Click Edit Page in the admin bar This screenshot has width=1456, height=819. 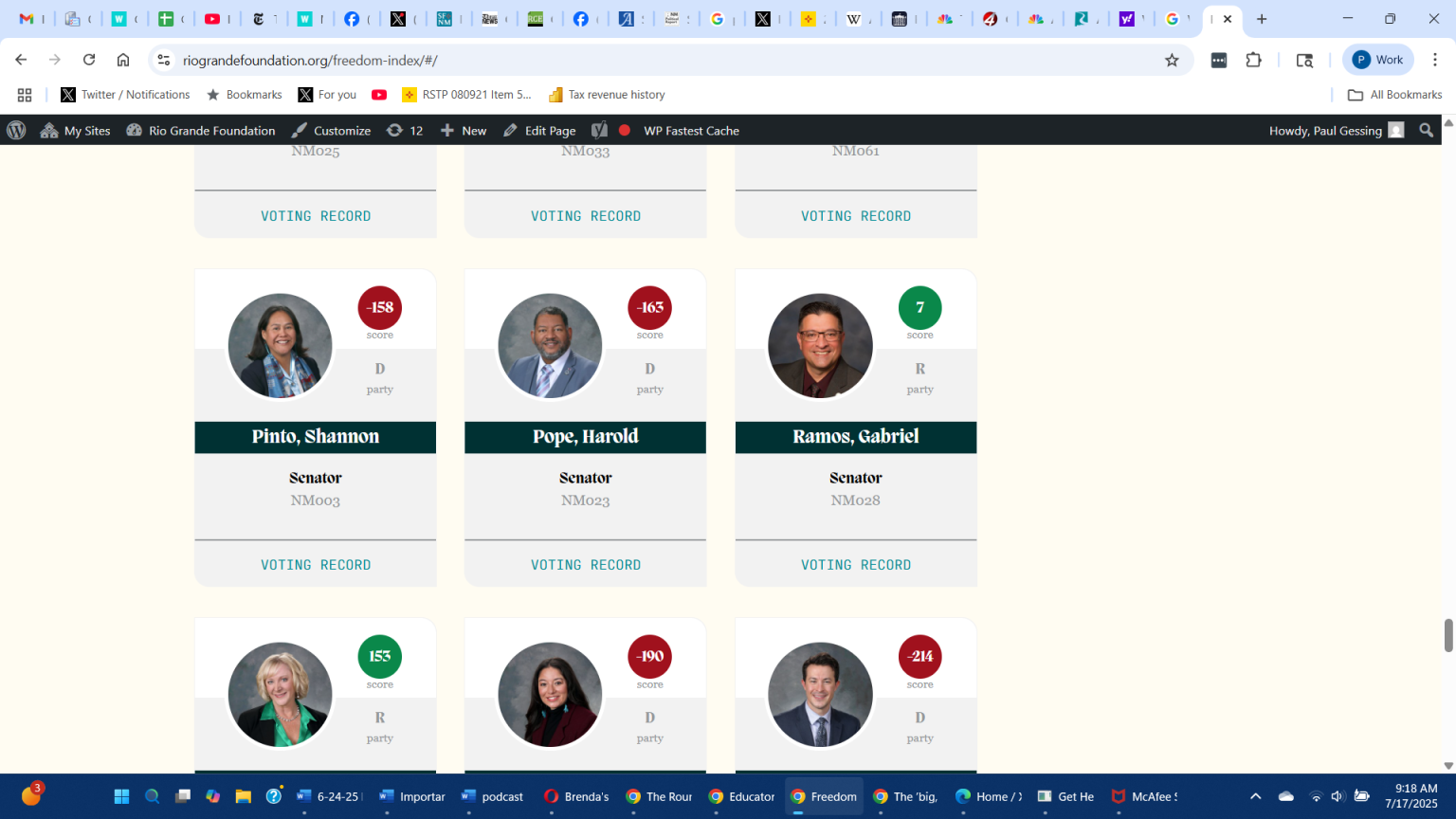539,131
